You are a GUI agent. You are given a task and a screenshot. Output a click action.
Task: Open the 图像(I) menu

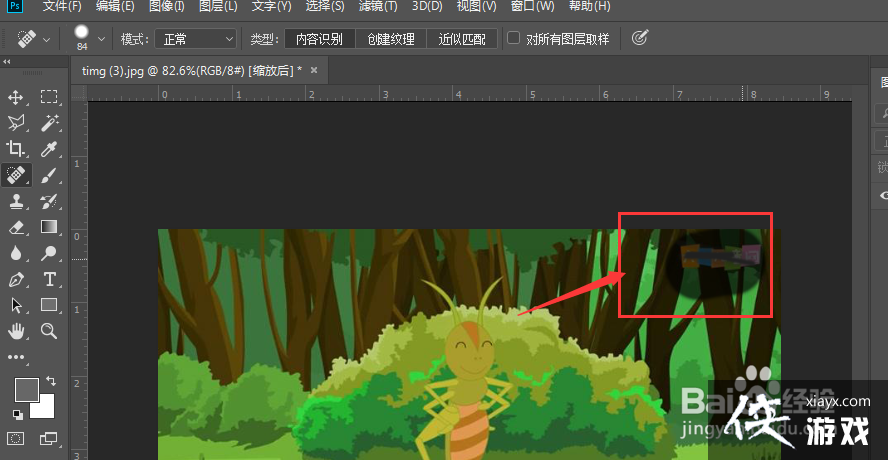coord(166,7)
